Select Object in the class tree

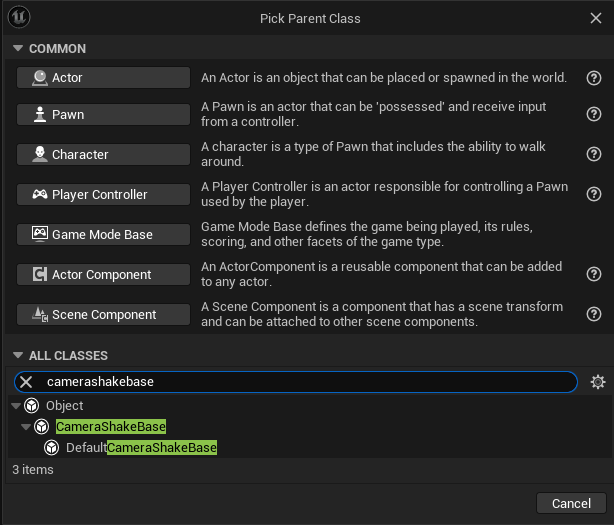point(65,406)
